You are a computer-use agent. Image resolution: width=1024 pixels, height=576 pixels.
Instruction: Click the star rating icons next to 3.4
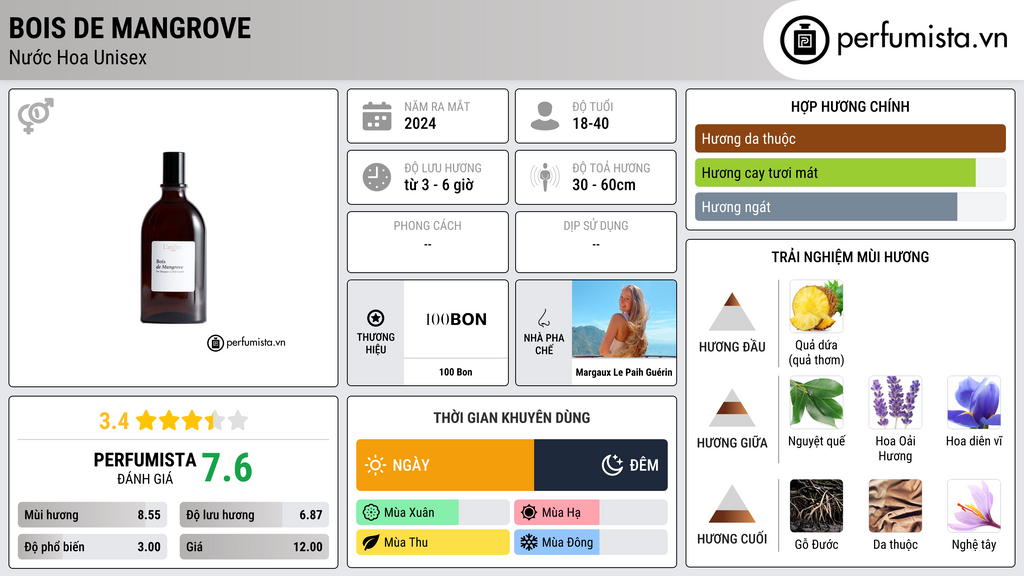coord(192,421)
